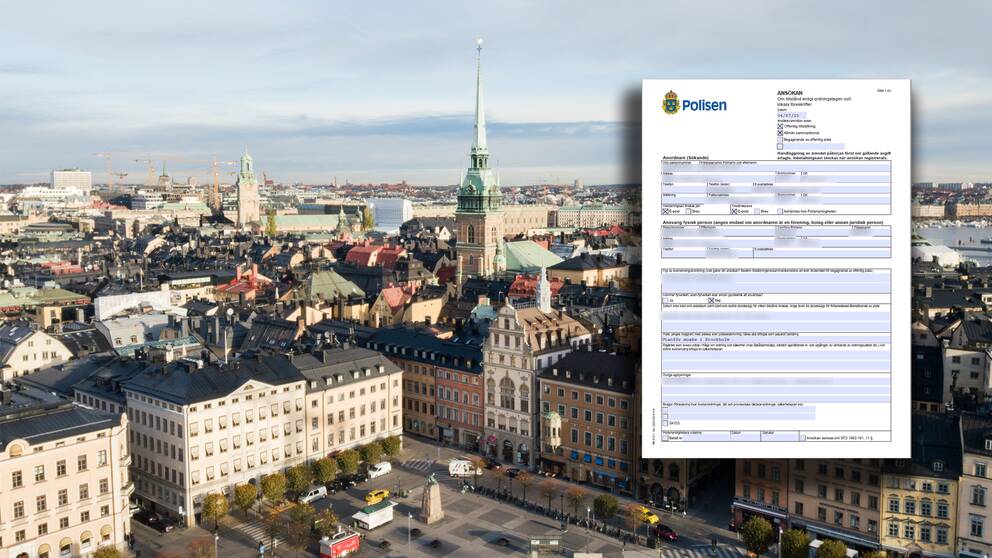Uncheck the Offentlig tillställning checkbox

pyautogui.click(x=780, y=127)
